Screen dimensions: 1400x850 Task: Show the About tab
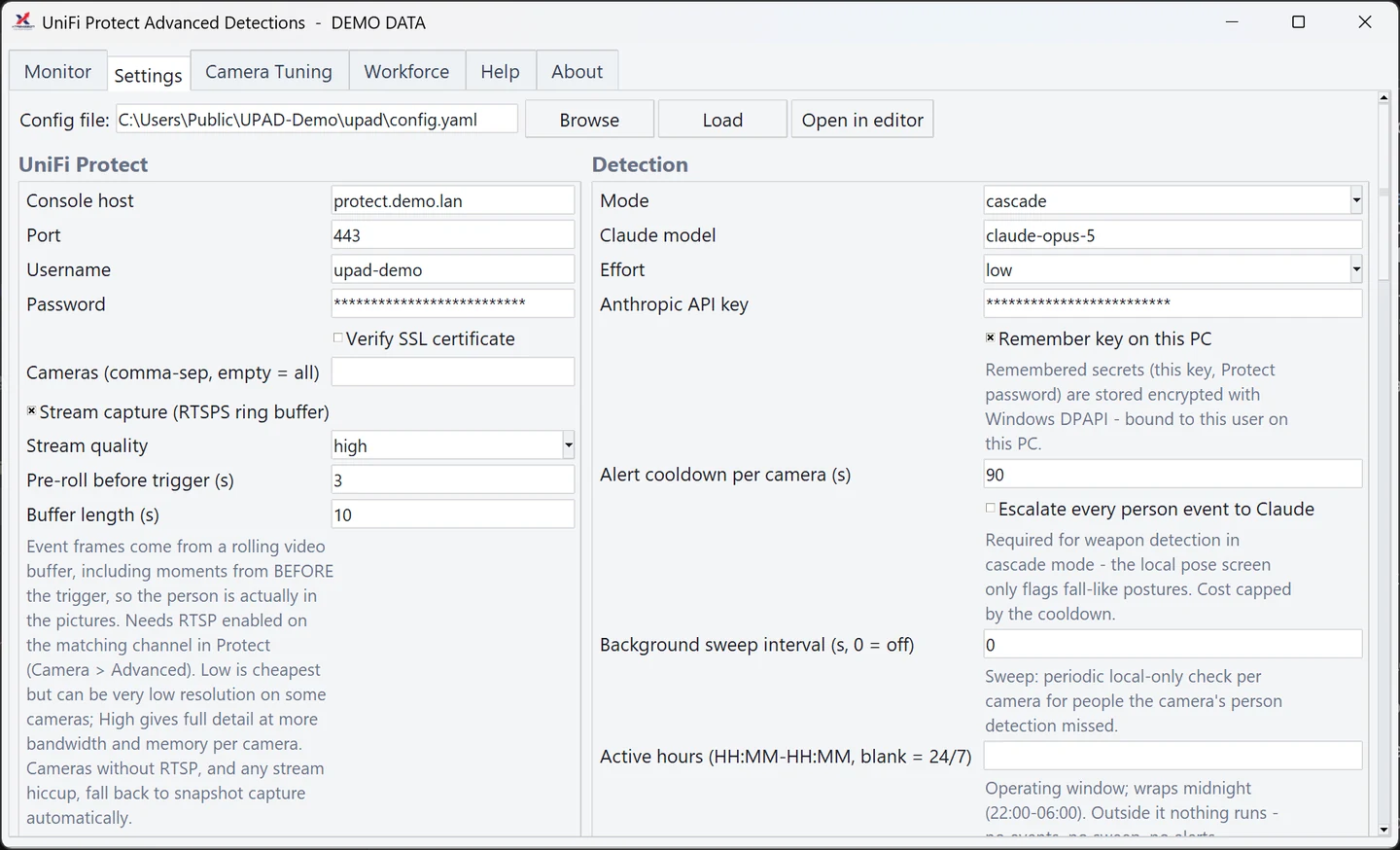pos(577,71)
